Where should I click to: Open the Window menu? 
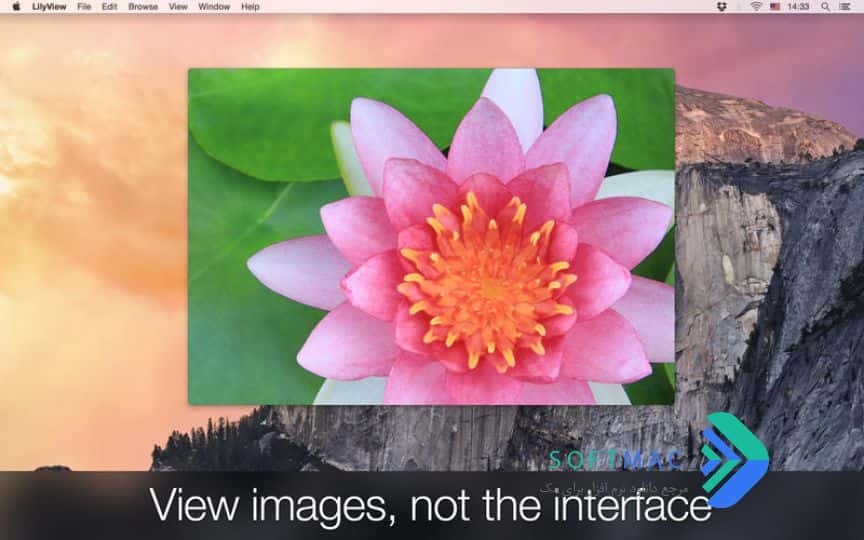(214, 7)
